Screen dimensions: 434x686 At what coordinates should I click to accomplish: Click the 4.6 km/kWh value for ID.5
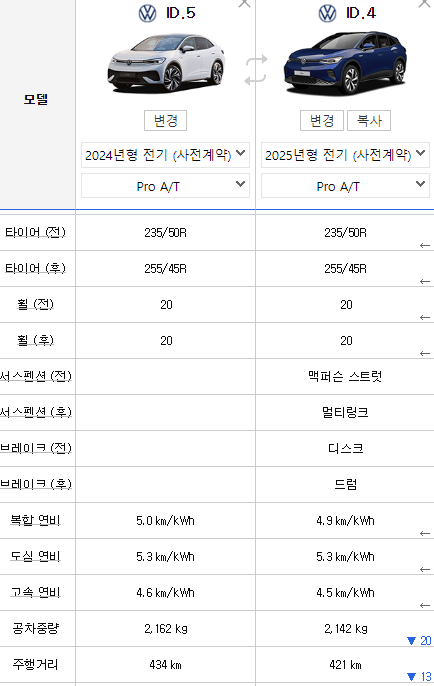(165, 592)
